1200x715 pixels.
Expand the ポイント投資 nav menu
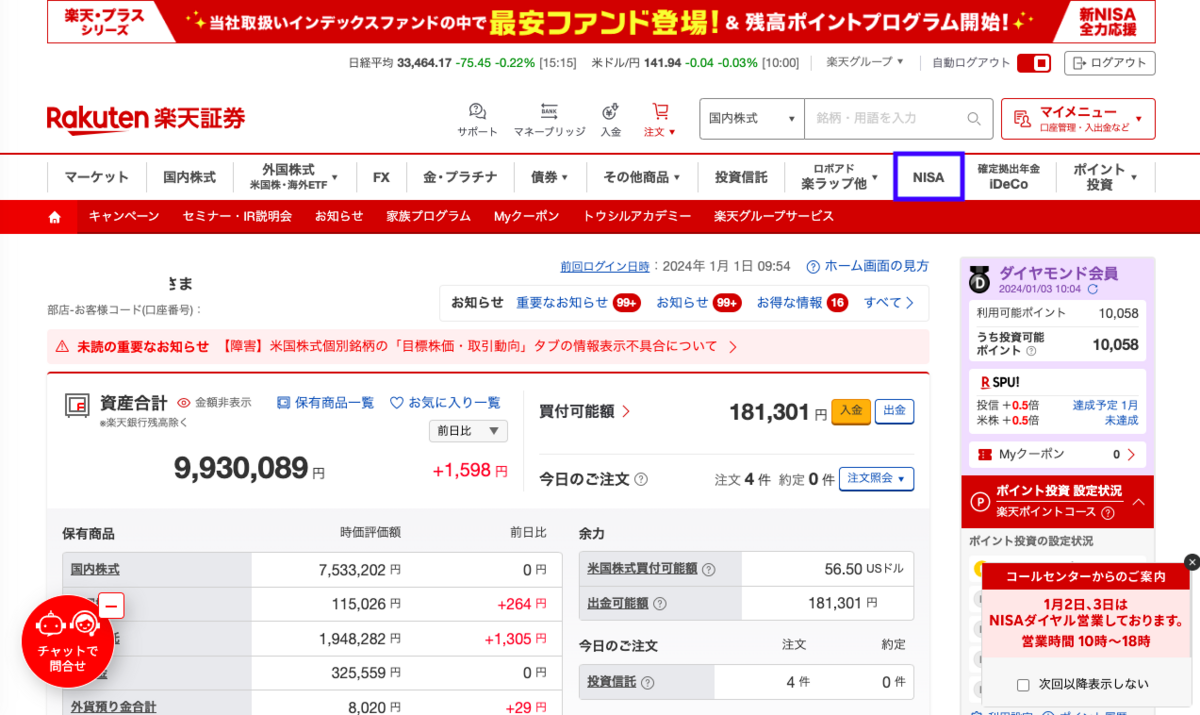point(1105,177)
